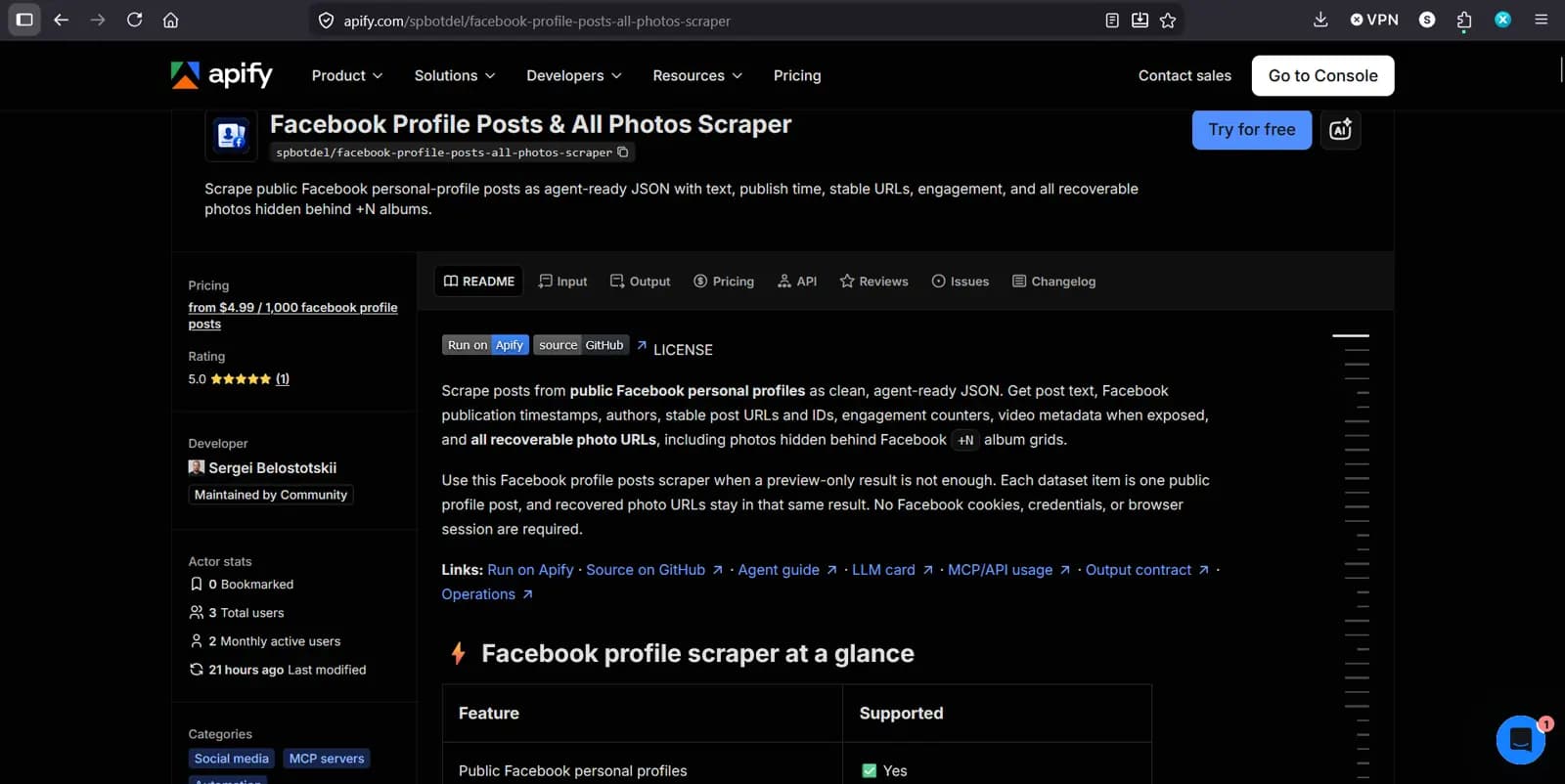Screen dimensions: 1565x784
Task: Click the Apify logo
Action: click(222, 75)
